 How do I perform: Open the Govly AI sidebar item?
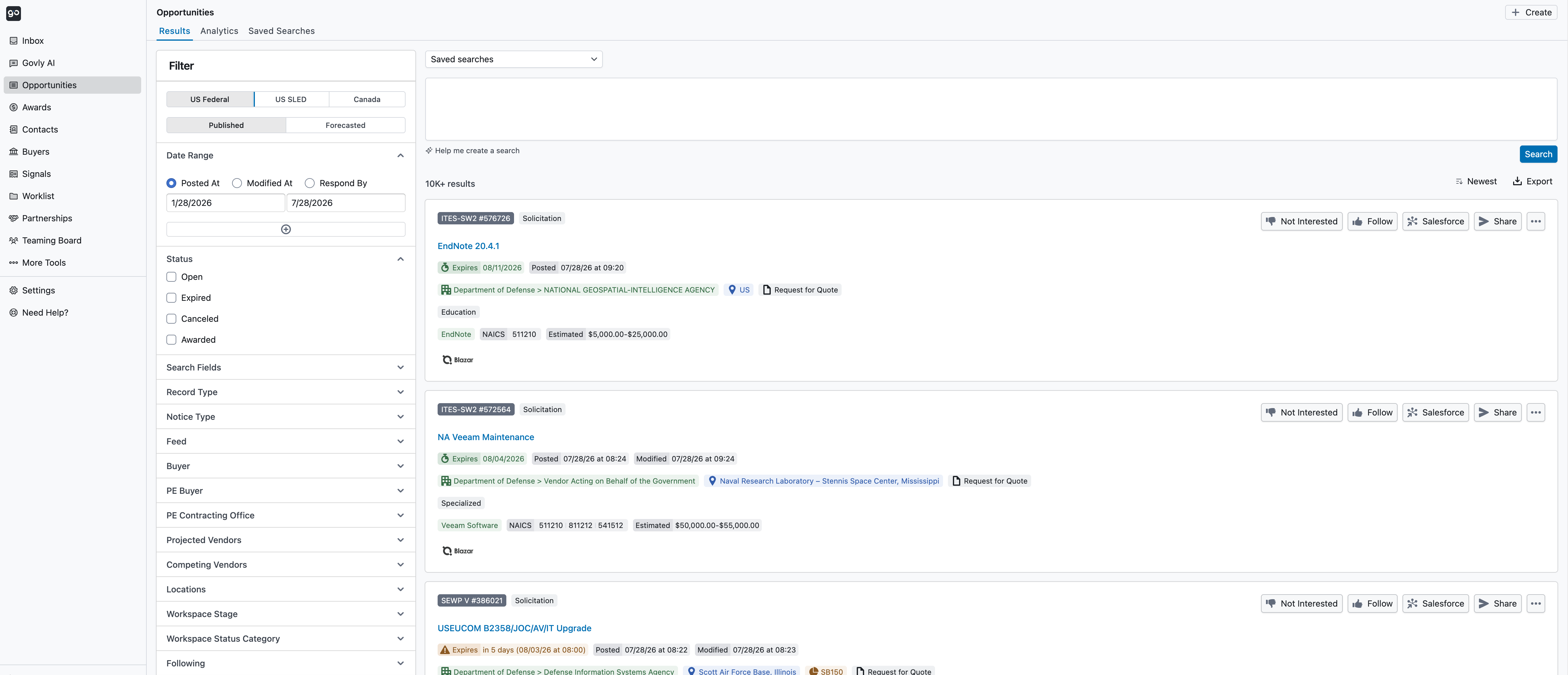coord(72,63)
